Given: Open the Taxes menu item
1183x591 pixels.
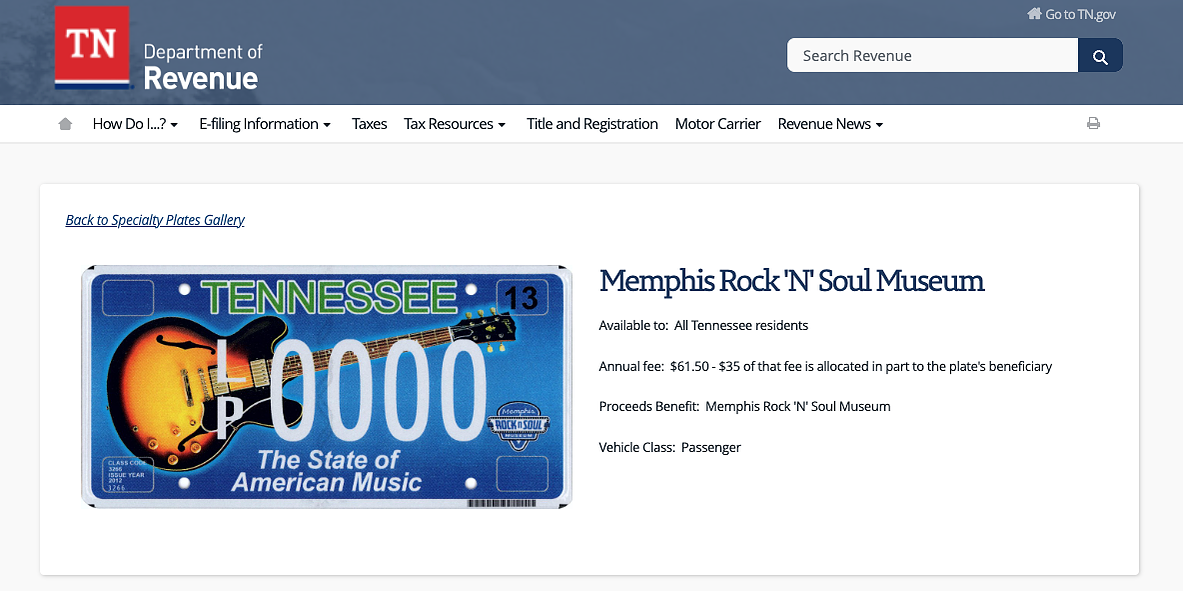Looking at the screenshot, I should [370, 124].
